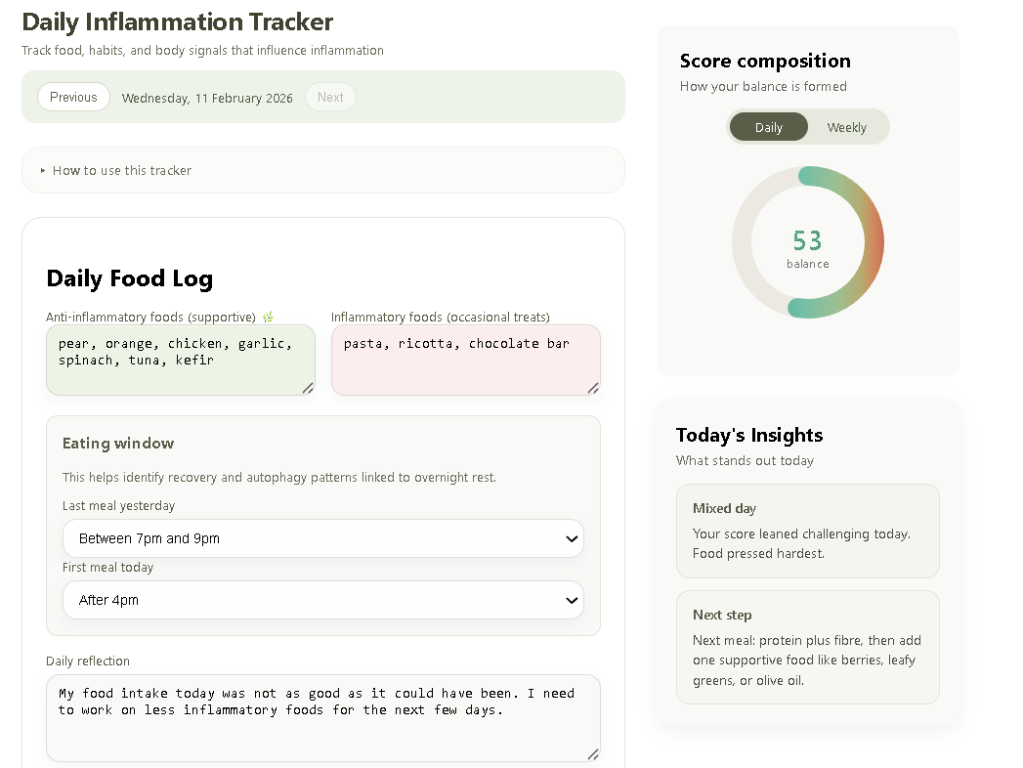Select the Mixed day insight card
Screen dimensions: 1023x768
pos(807,531)
